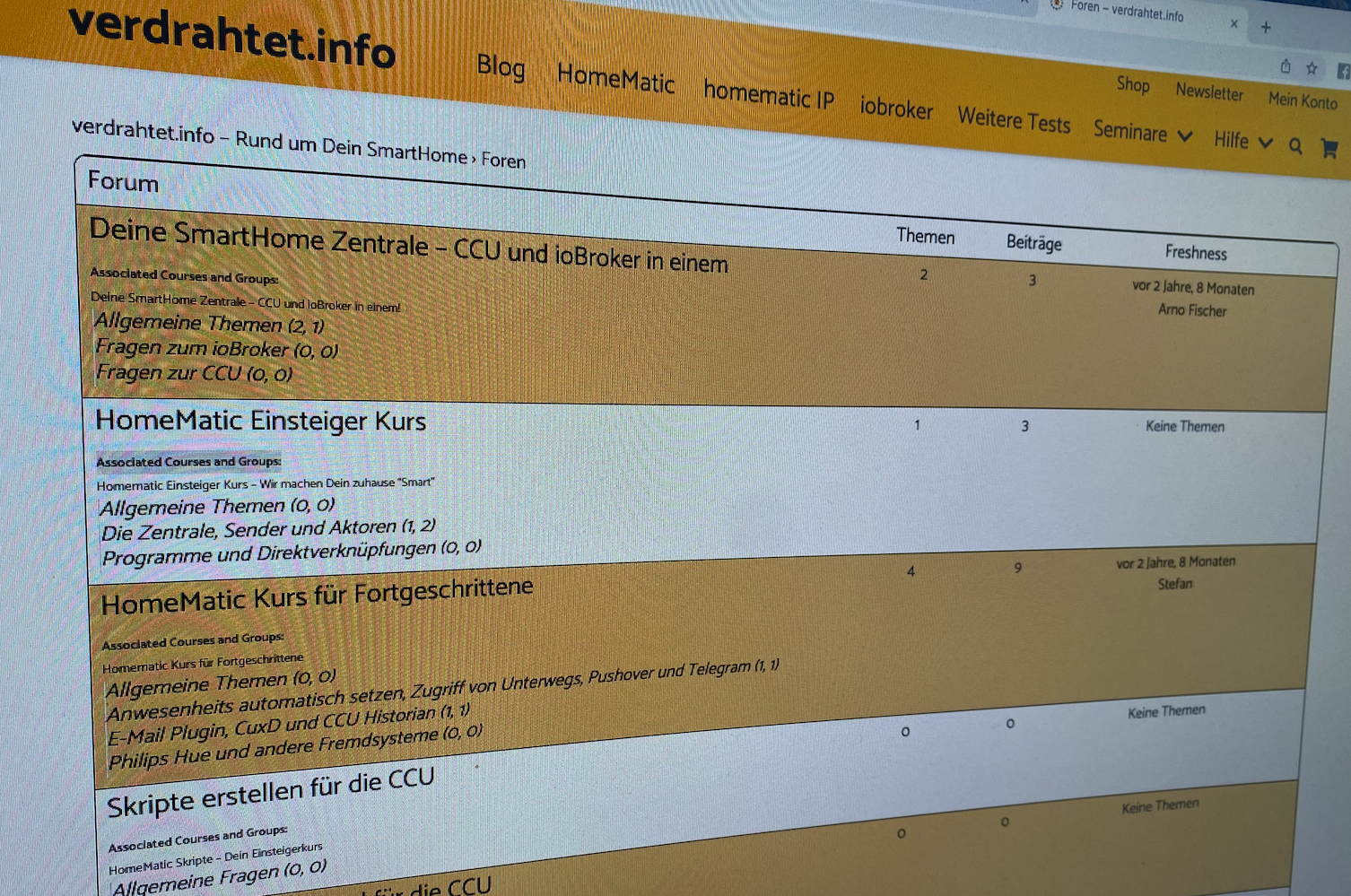Bookmark the page with the star icon
Viewport: 1351px width, 896px height.
tap(1312, 68)
